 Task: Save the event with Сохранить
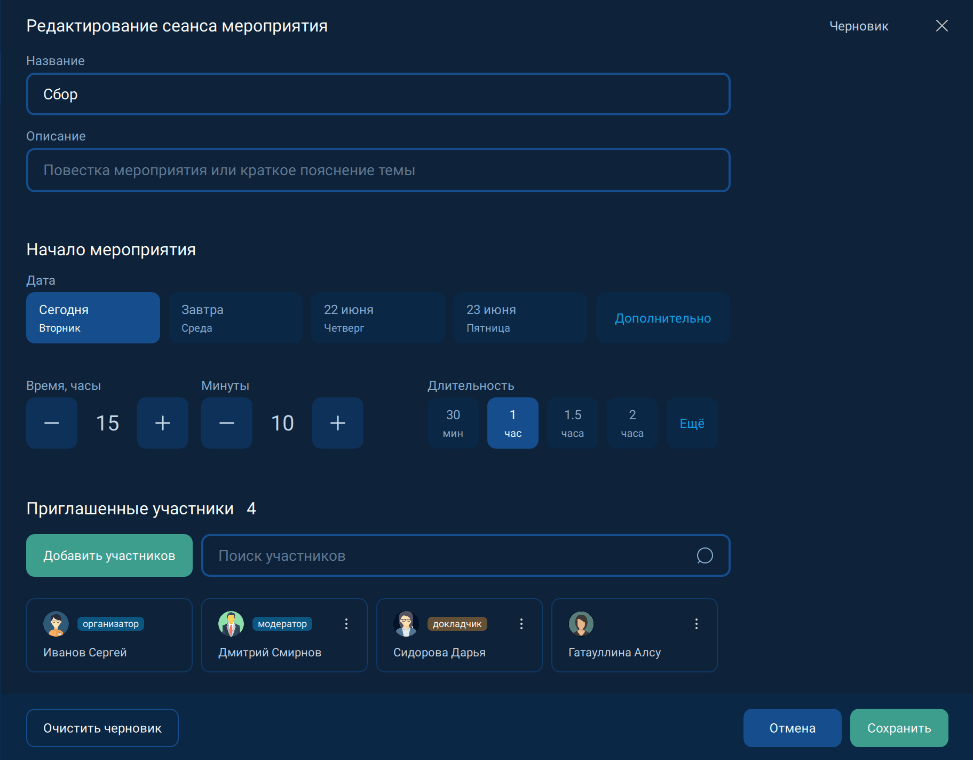(x=898, y=728)
